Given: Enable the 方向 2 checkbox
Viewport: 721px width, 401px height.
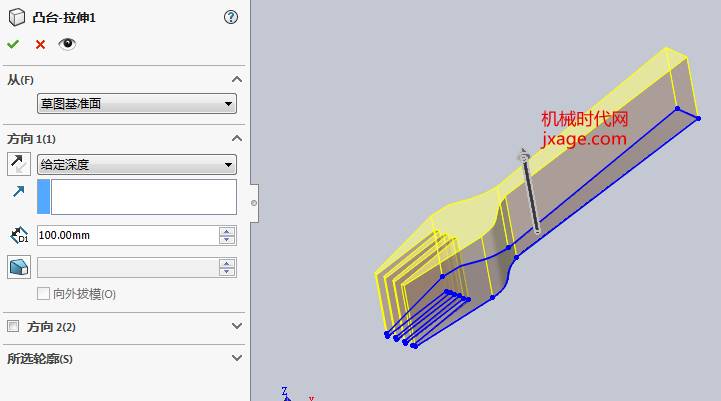Looking at the screenshot, I should coord(13,327).
